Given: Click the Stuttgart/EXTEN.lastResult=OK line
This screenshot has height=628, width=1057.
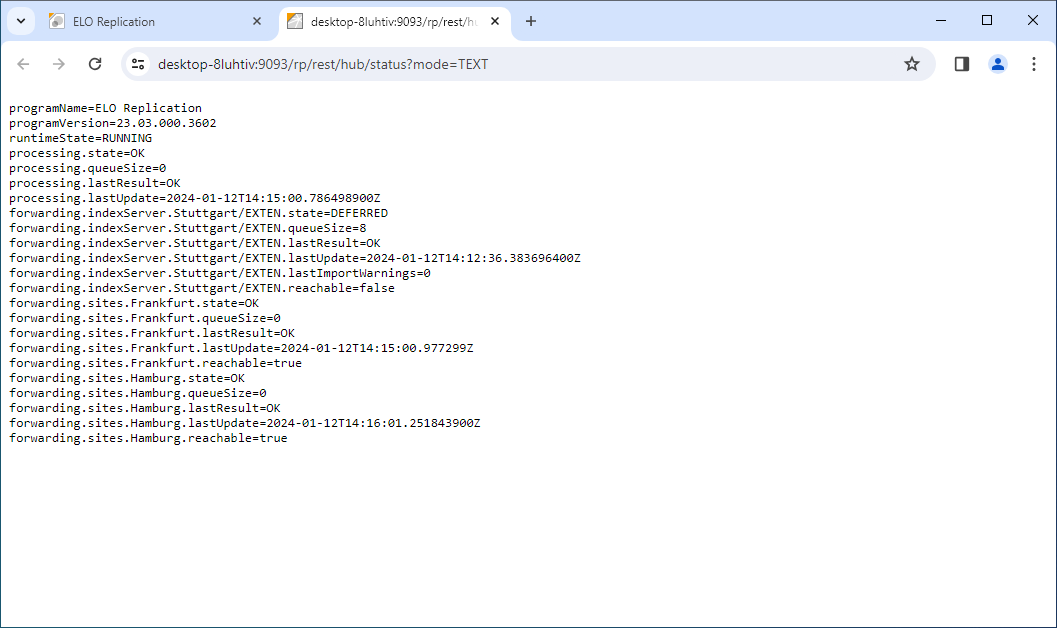Looking at the screenshot, I should [195, 243].
